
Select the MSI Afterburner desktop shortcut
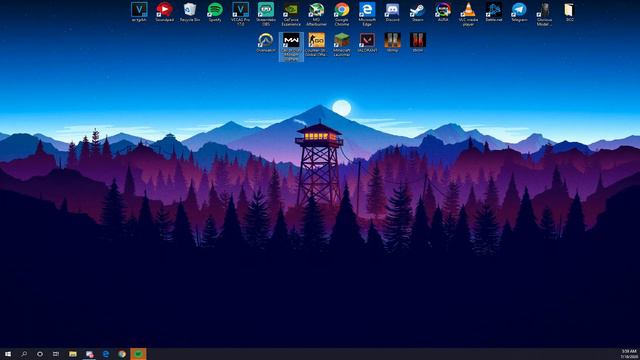(x=316, y=14)
